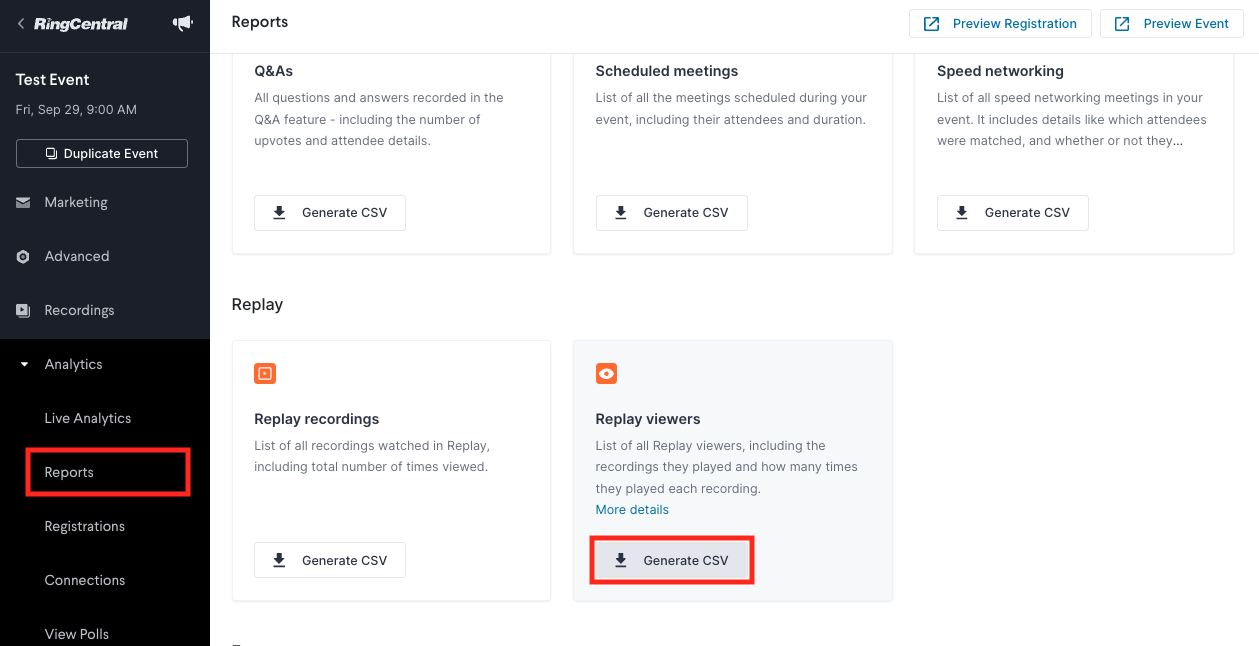Click the Duplicate Event button
1259x646 pixels.
[102, 154]
